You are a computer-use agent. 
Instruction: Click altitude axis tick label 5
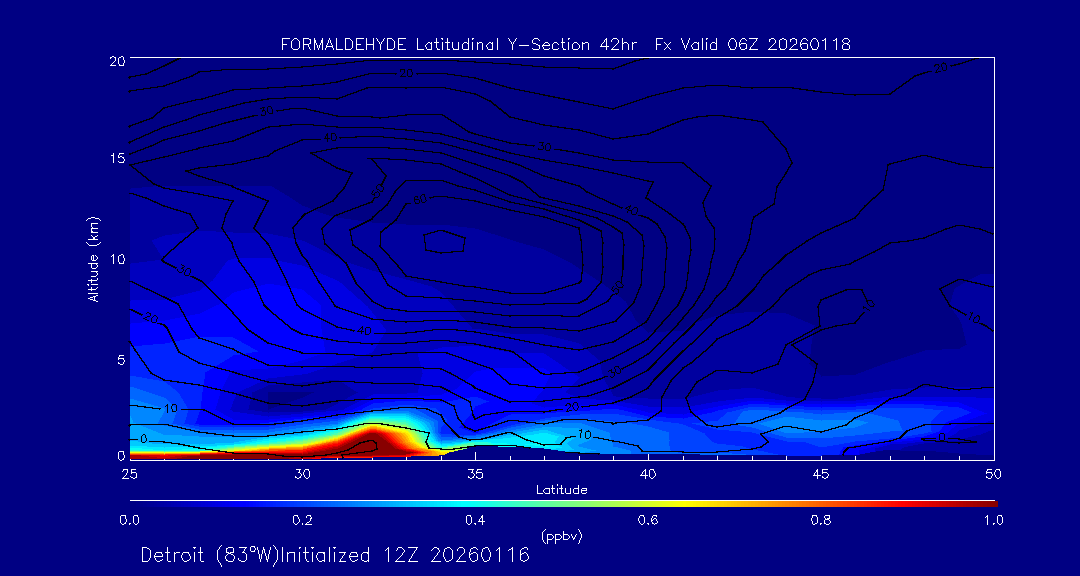click(121, 359)
